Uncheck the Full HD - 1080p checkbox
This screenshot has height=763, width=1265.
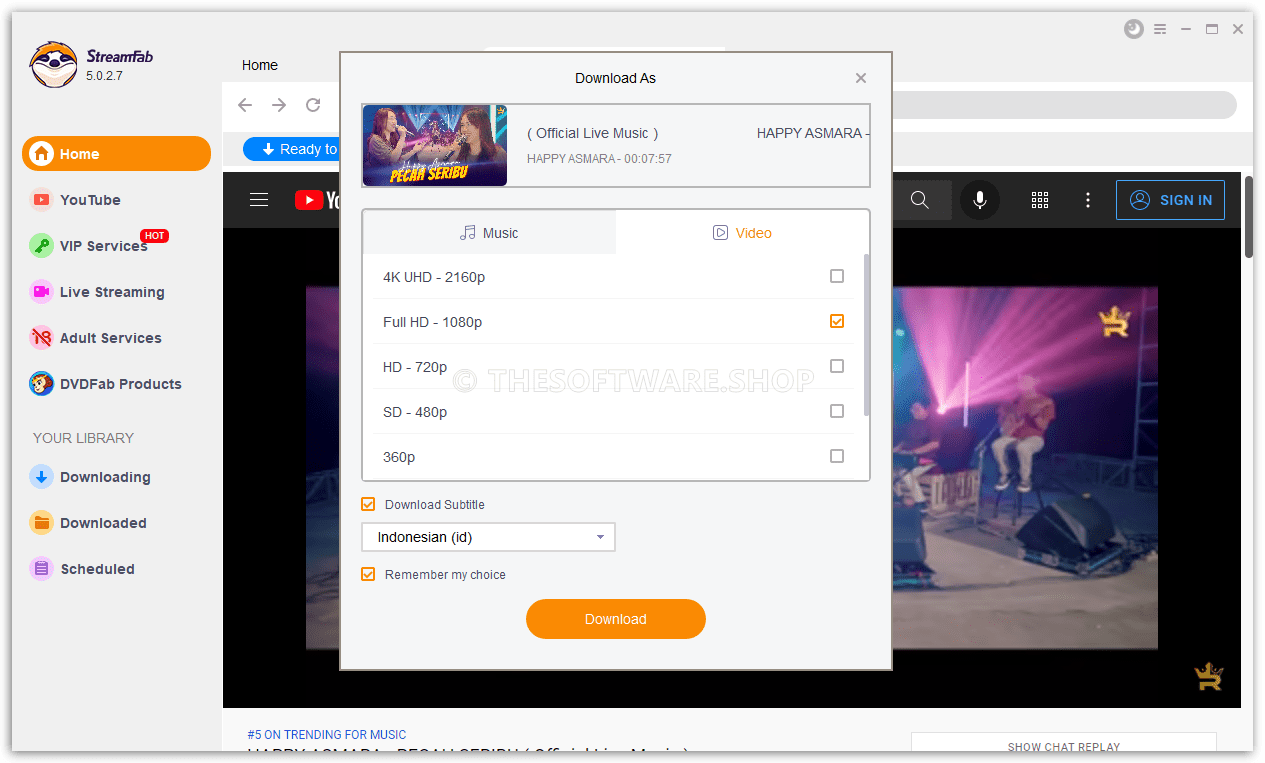tap(837, 321)
